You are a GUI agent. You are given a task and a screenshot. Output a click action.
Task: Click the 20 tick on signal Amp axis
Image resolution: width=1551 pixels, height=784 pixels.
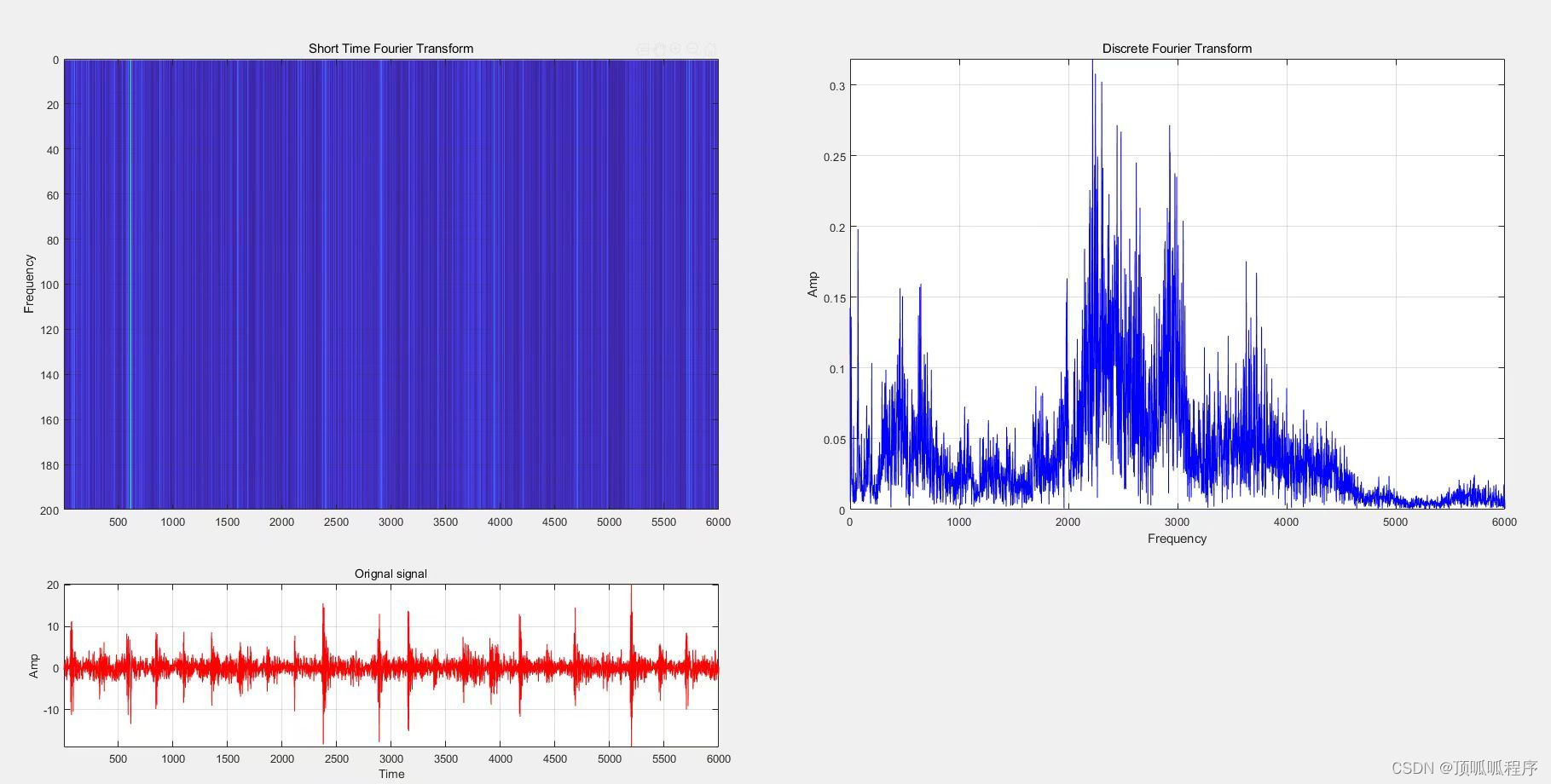pyautogui.click(x=53, y=585)
